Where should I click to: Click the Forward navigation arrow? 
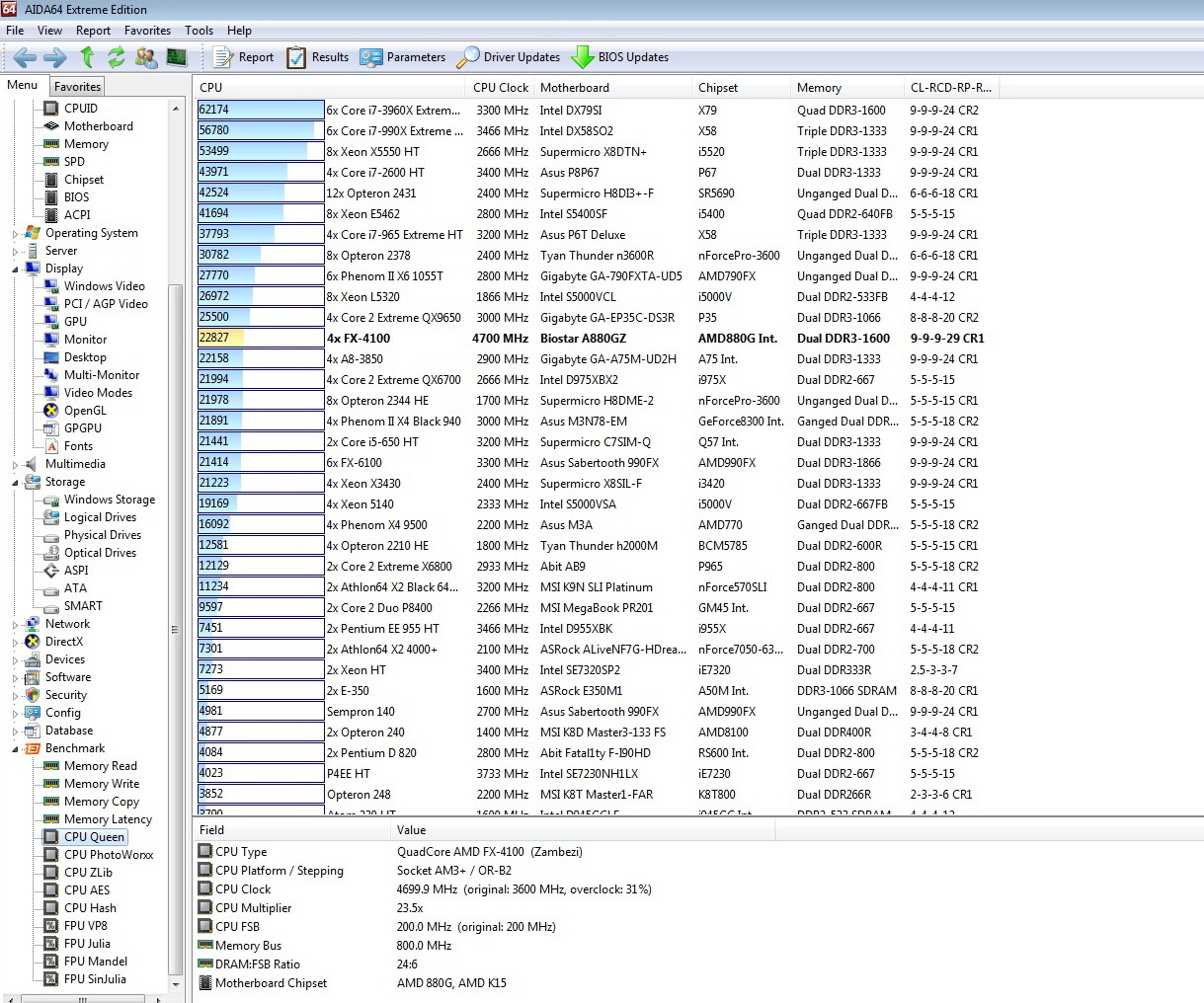(55, 57)
